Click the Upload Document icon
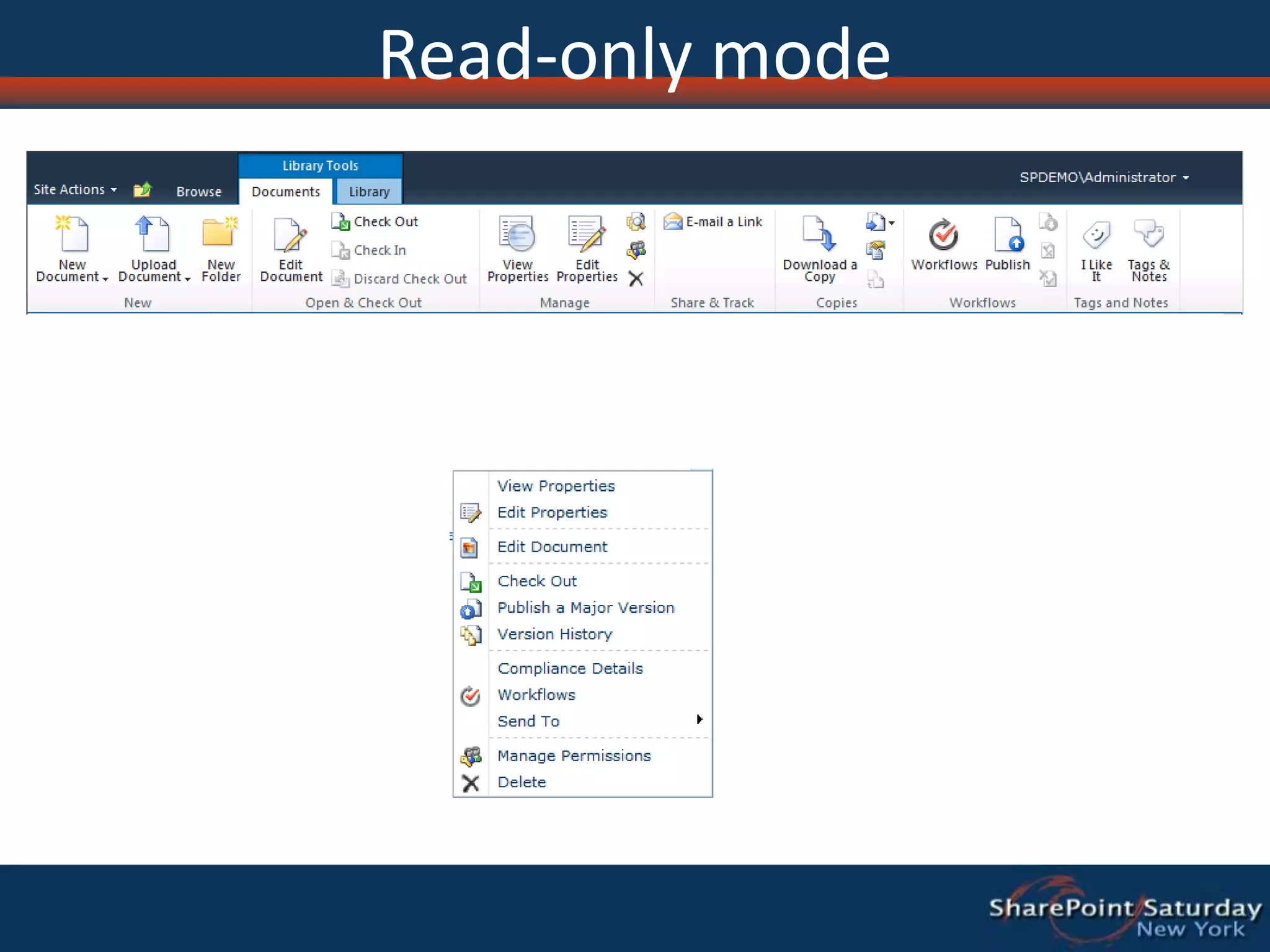 [x=153, y=235]
